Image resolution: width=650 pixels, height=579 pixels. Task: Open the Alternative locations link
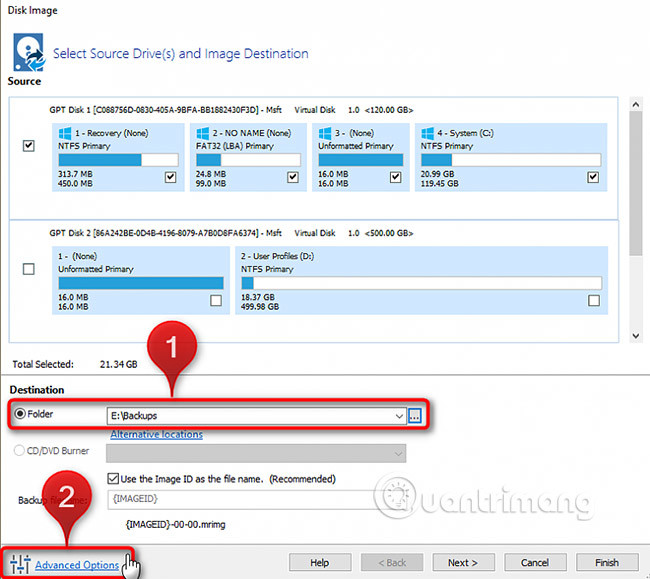pyautogui.click(x=156, y=435)
